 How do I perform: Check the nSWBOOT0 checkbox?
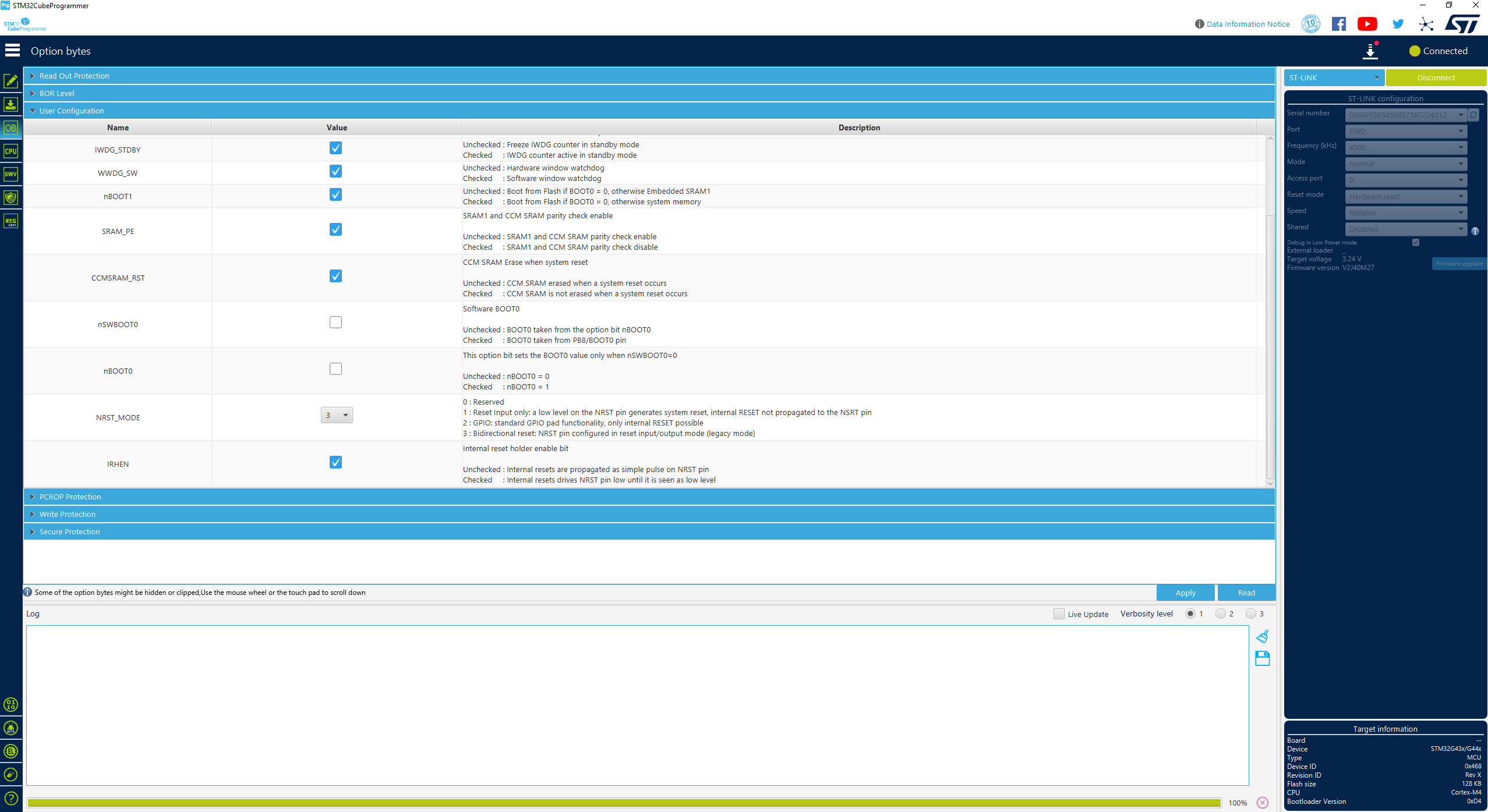coord(335,322)
